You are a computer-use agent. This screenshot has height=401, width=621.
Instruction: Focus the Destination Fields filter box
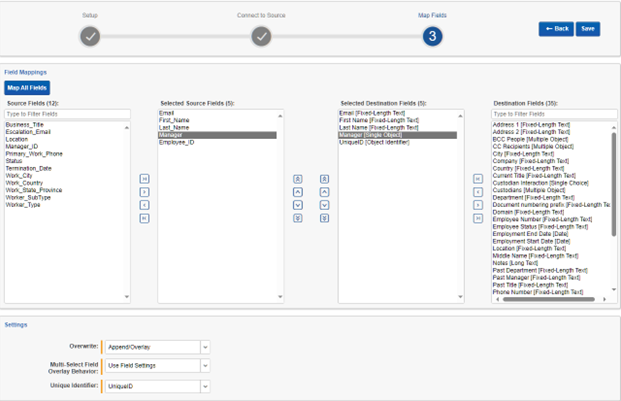coord(554,114)
